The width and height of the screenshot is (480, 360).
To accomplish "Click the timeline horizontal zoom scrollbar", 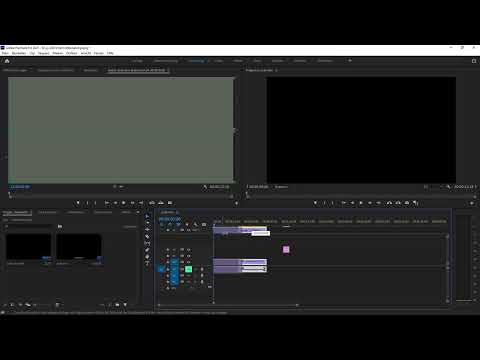I will (x=228, y=305).
